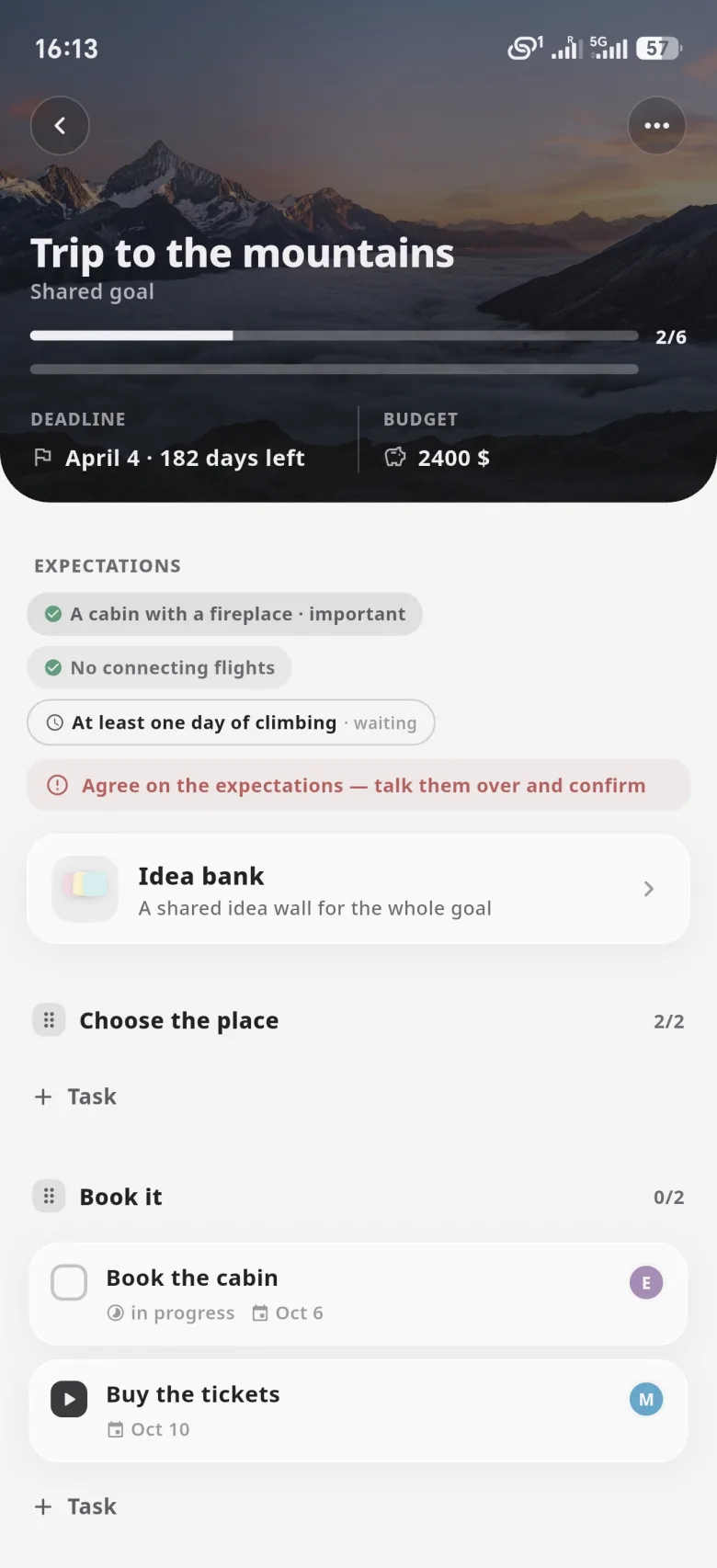Start Buy the tickets with the play button
The height and width of the screenshot is (1568, 717).
(69, 1400)
